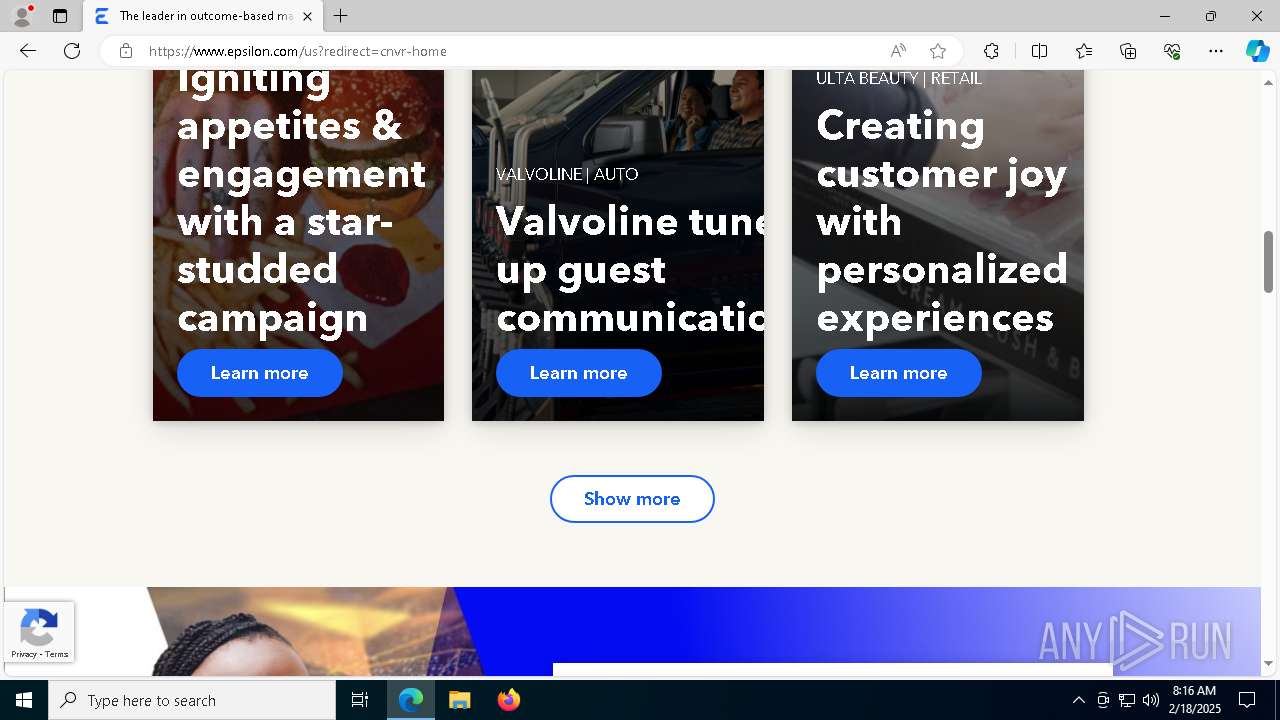Viewport: 1280px width, 720px height.
Task: Launch Firefox from taskbar
Action: 509,700
